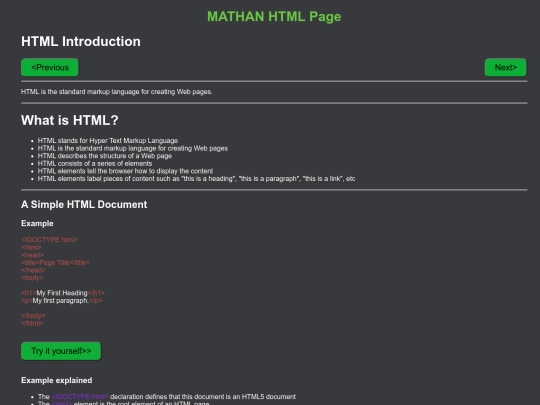Click bullet 'HTML stands for Hyper Text Markup Language'

point(108,141)
